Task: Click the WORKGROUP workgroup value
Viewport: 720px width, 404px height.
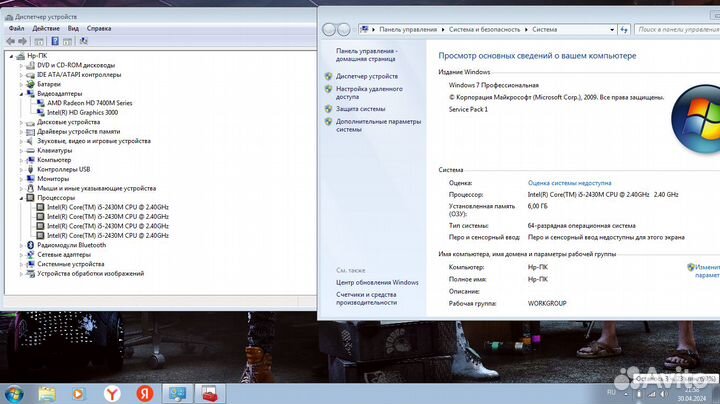Action: (547, 303)
